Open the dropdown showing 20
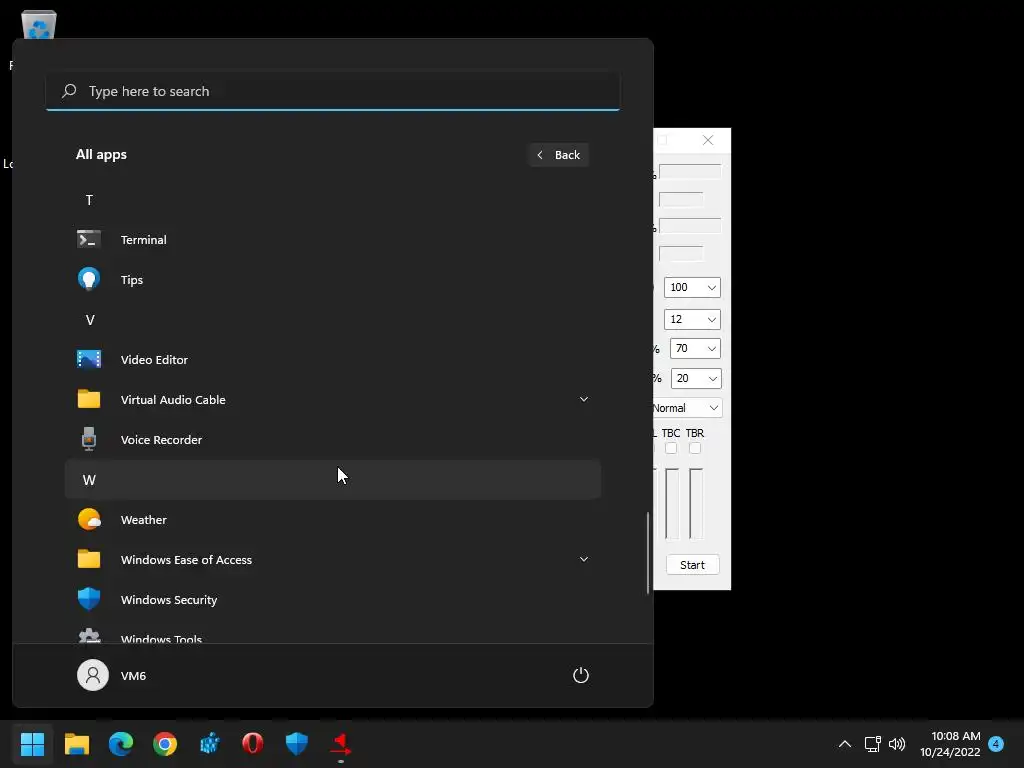The width and height of the screenshot is (1024, 768). [696, 378]
